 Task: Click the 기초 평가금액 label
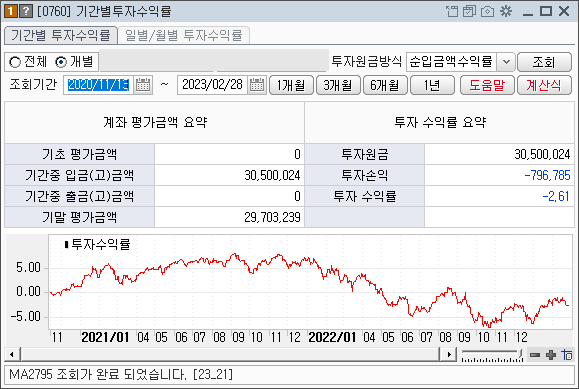tap(79, 154)
